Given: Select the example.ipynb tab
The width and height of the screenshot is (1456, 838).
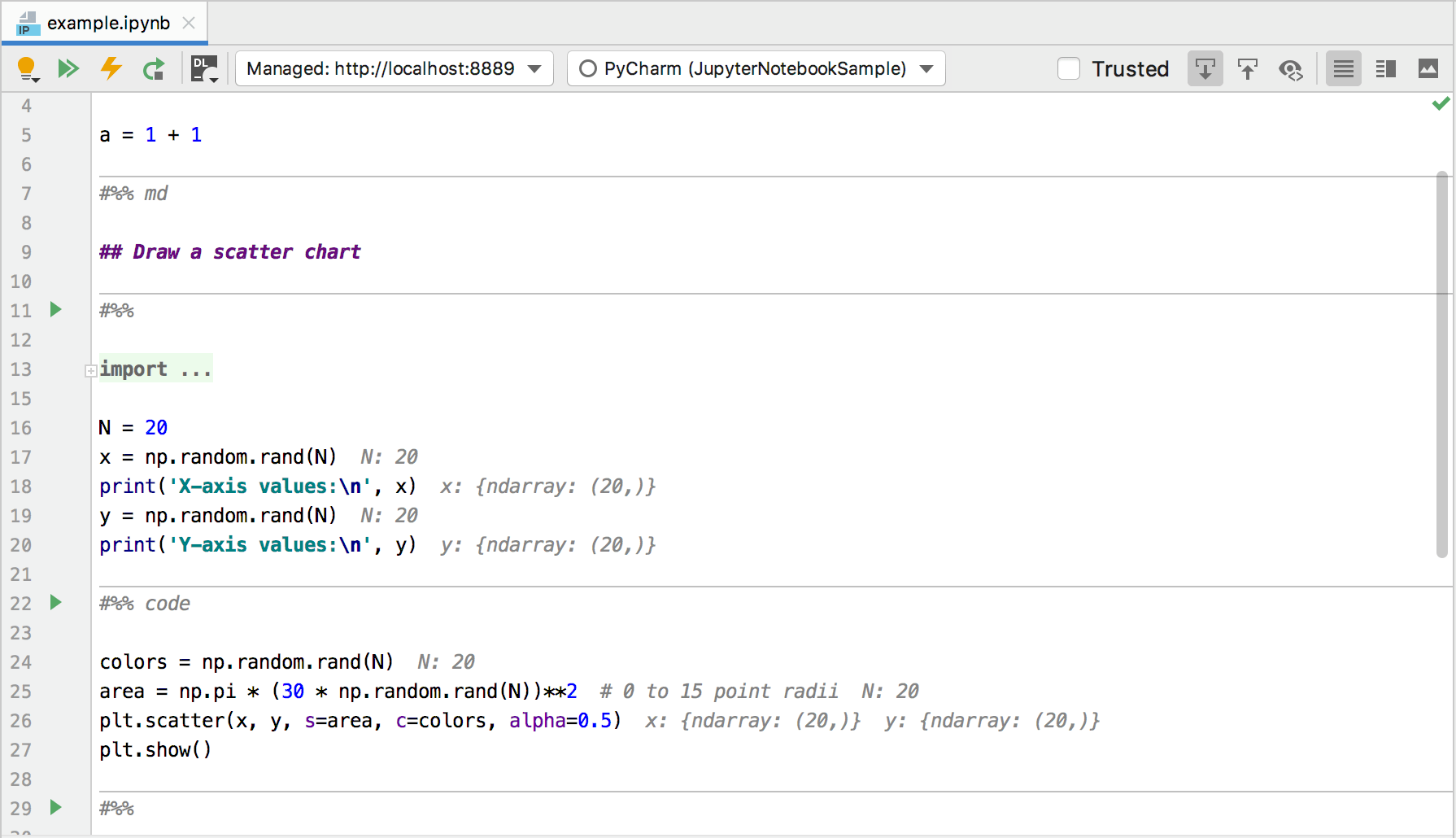Looking at the screenshot, I should (107, 23).
